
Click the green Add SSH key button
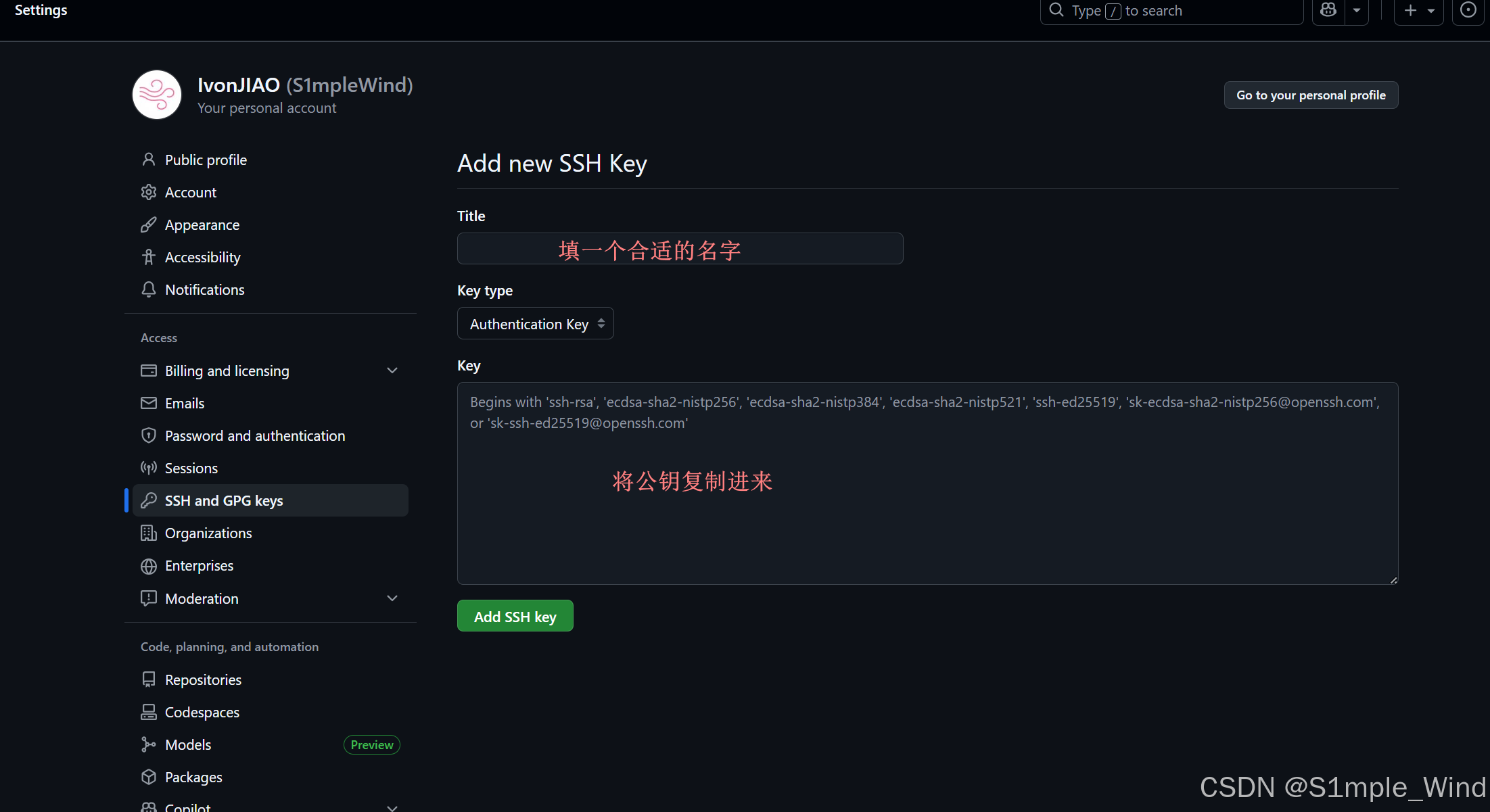[515, 616]
